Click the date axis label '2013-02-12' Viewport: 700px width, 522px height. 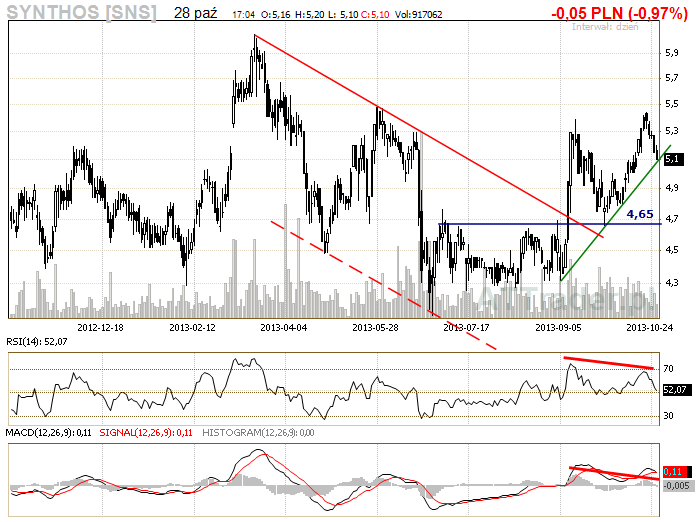[192, 328]
